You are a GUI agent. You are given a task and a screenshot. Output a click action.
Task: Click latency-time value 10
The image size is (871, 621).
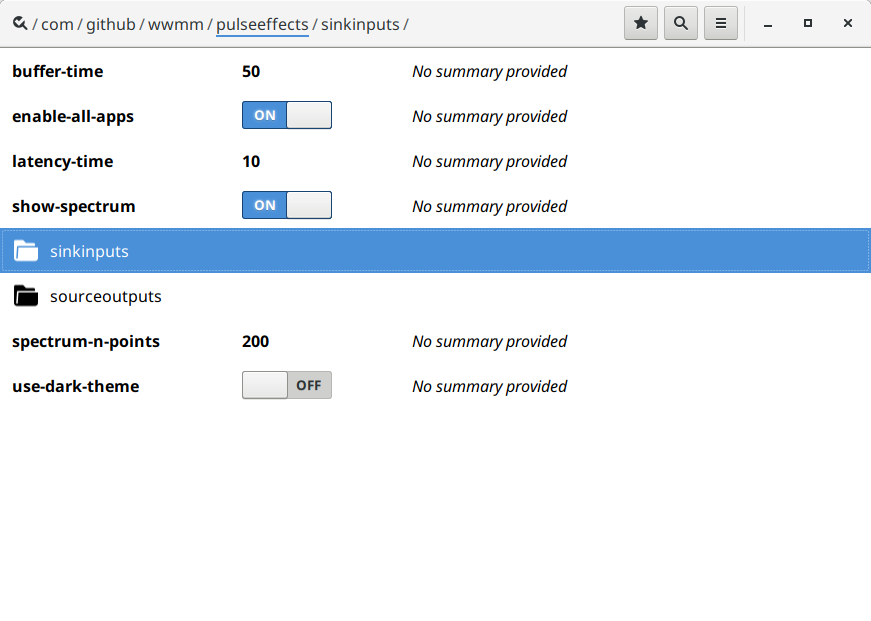coord(251,161)
